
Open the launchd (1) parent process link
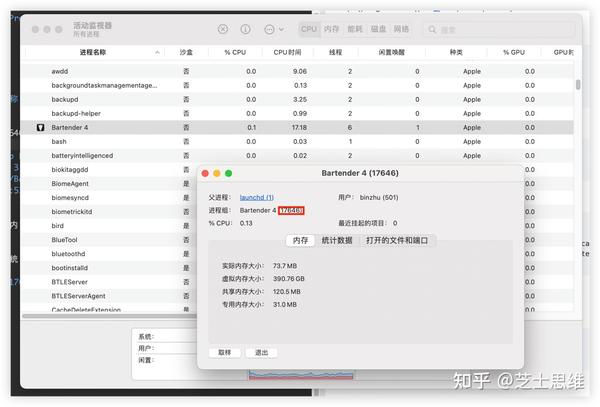click(x=256, y=197)
